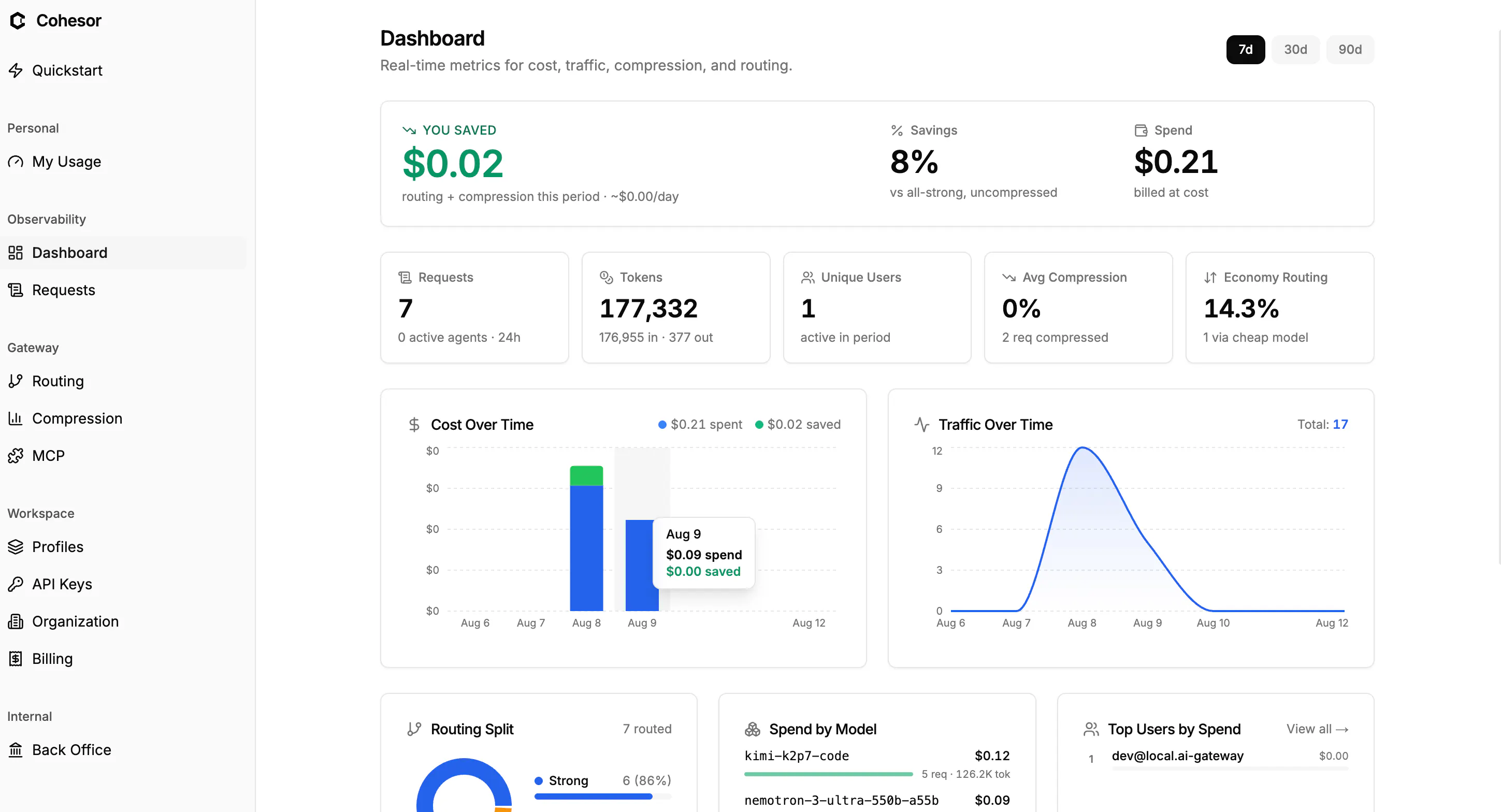Screen dimensions: 1501x812
Task: Click the kimi-k2p7-code model name
Action: pos(796,756)
